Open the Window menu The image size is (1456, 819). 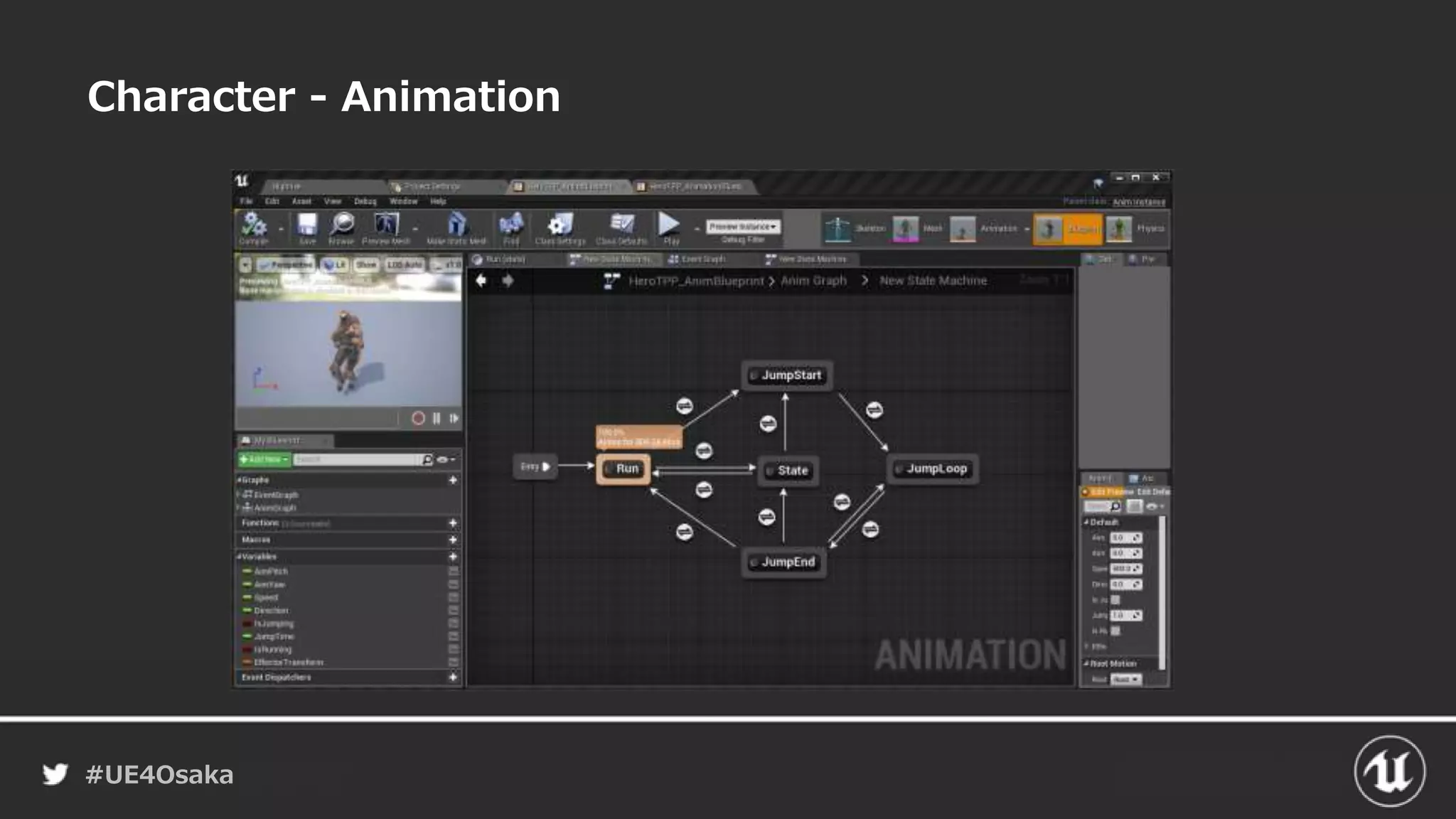[x=403, y=201]
